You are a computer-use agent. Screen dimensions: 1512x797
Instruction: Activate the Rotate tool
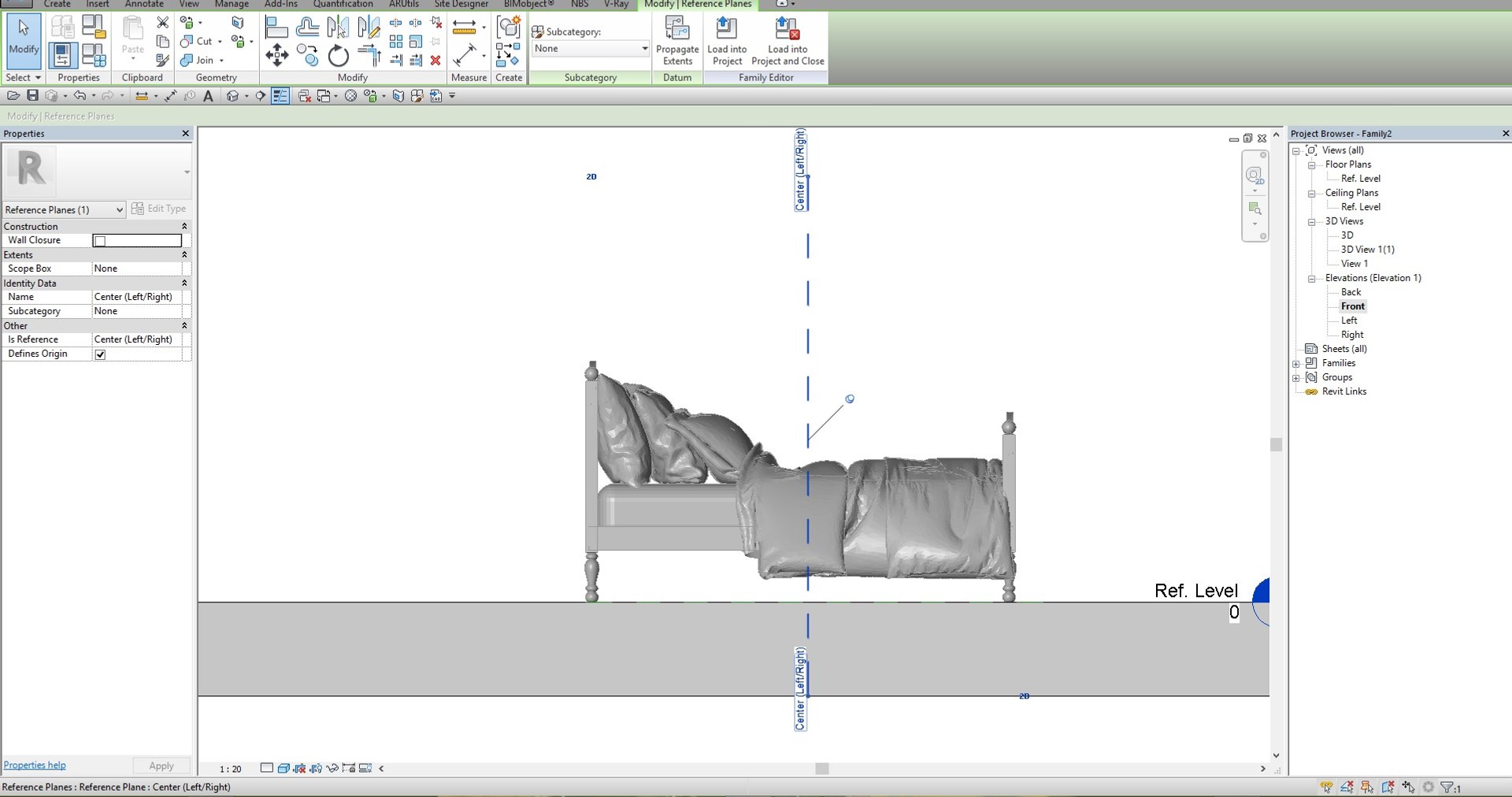click(x=339, y=56)
